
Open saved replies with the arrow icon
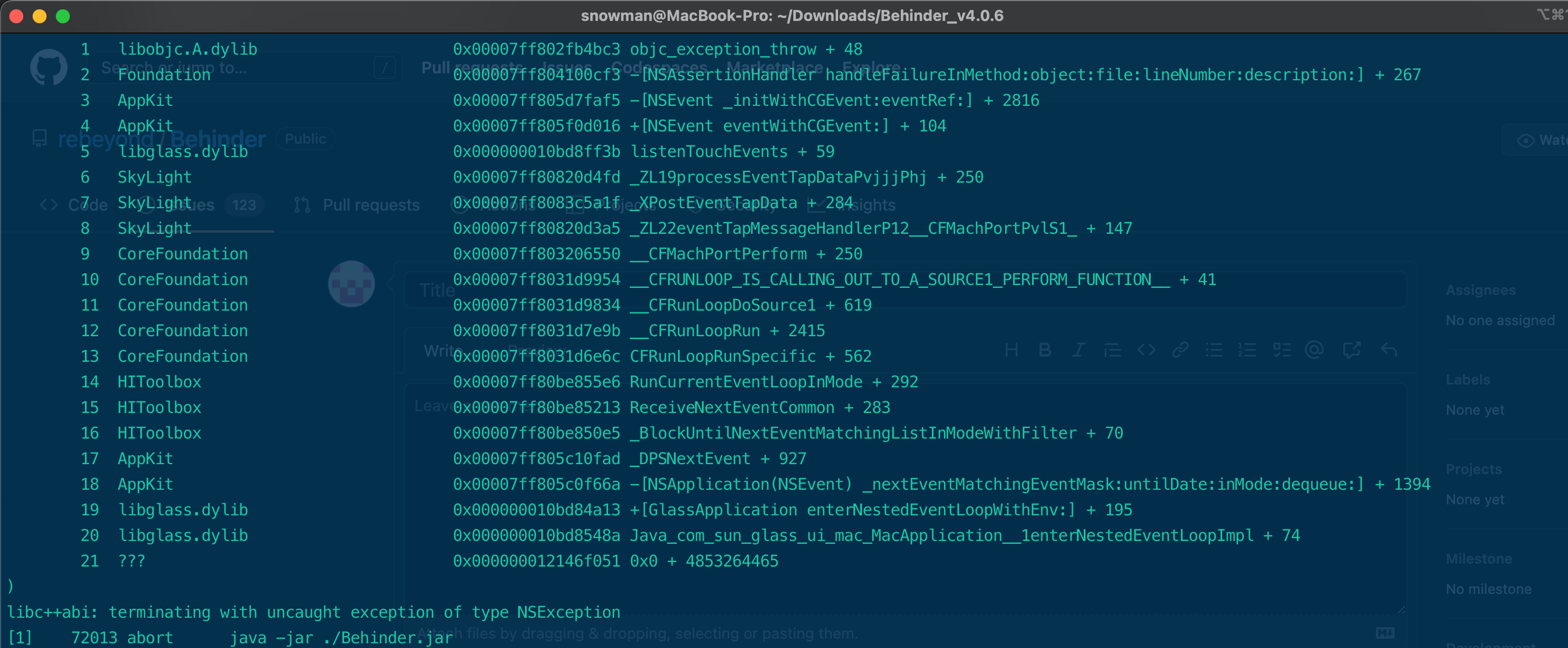point(1390,350)
